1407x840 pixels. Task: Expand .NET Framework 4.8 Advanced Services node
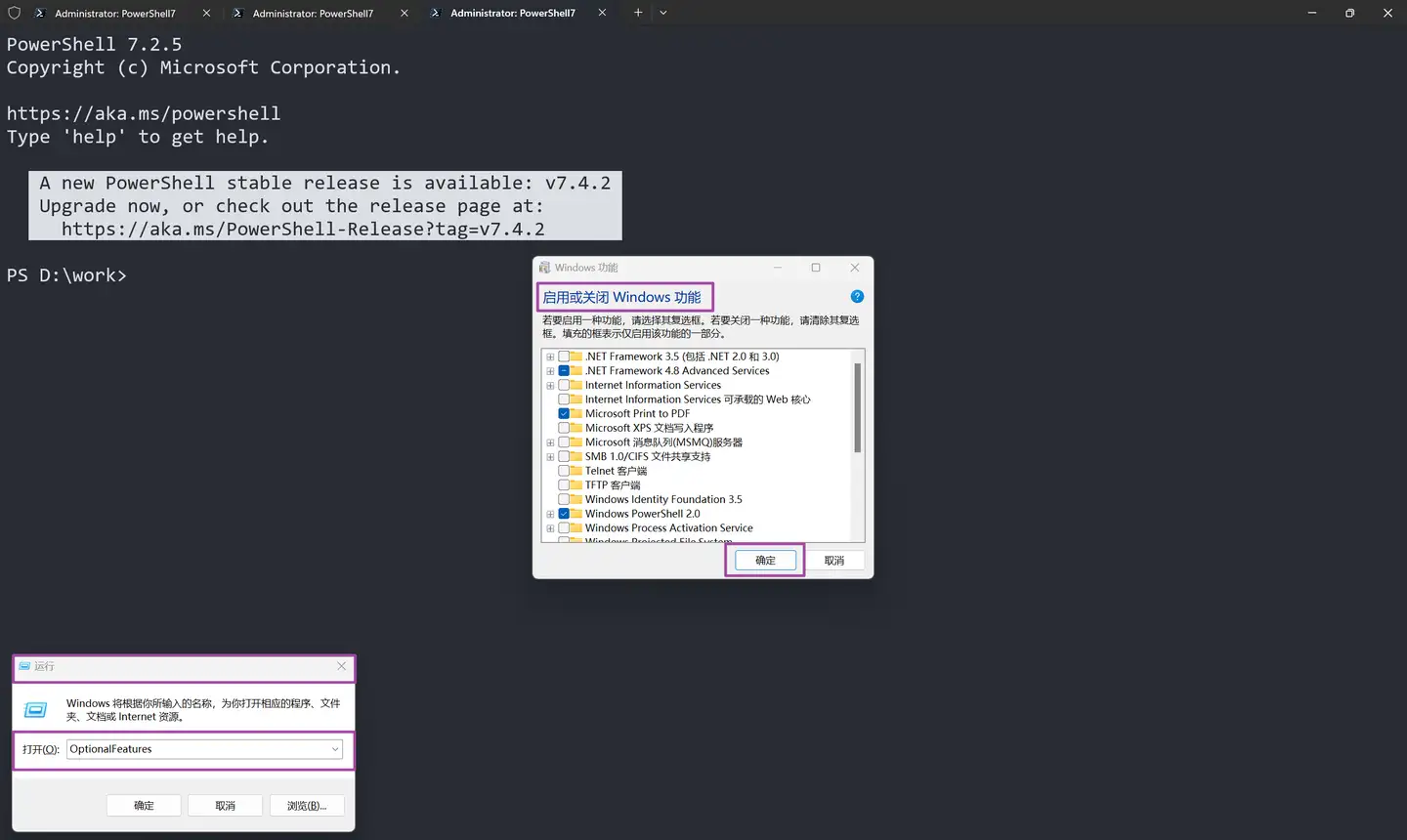pos(550,371)
